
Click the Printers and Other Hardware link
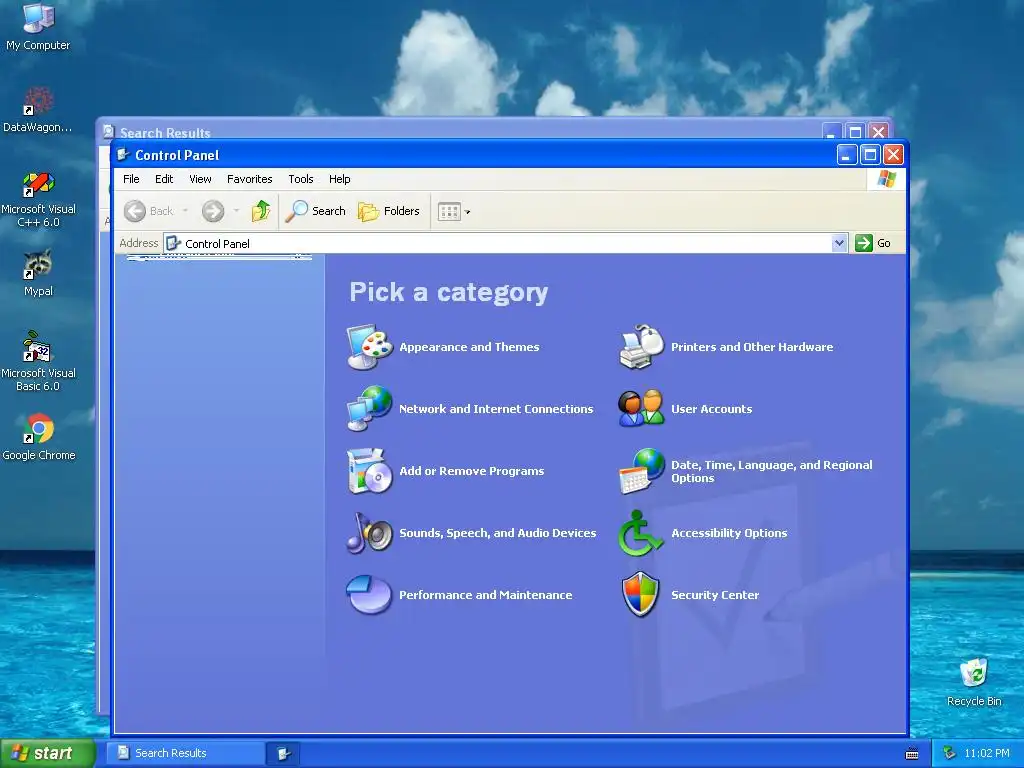coord(752,347)
